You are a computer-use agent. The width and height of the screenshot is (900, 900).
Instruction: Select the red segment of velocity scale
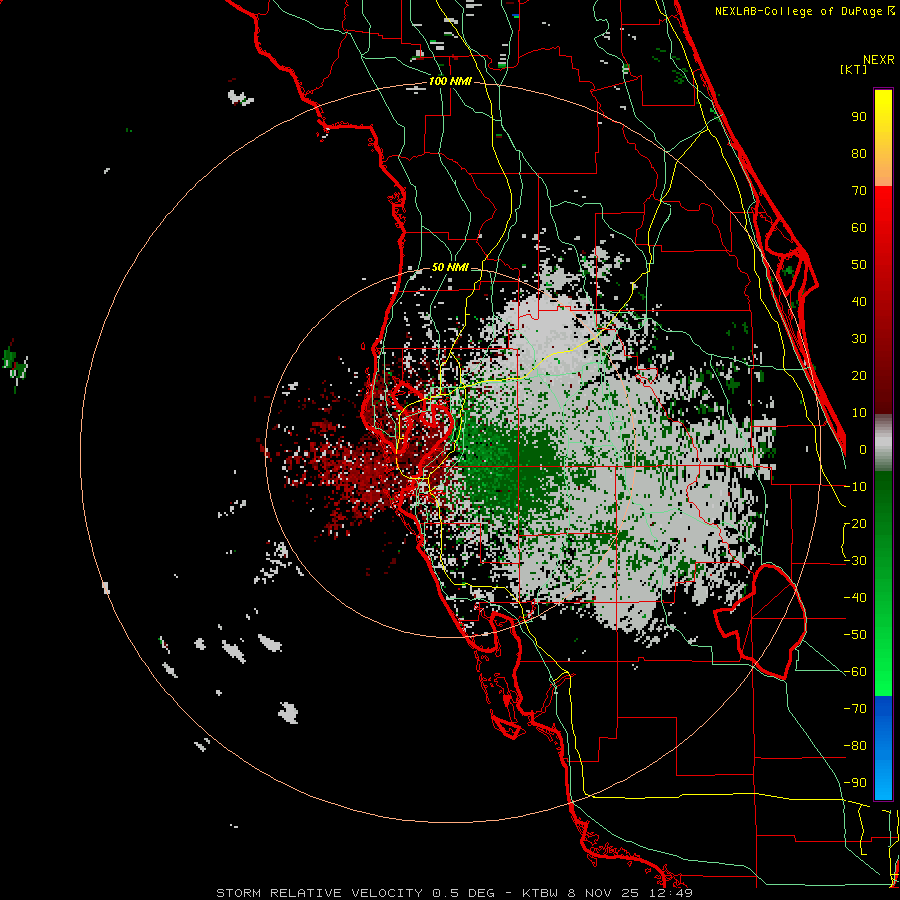click(x=883, y=299)
